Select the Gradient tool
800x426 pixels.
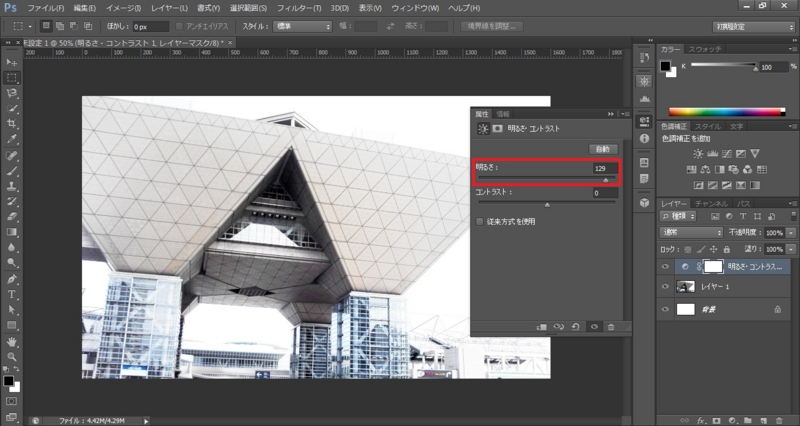pos(11,232)
